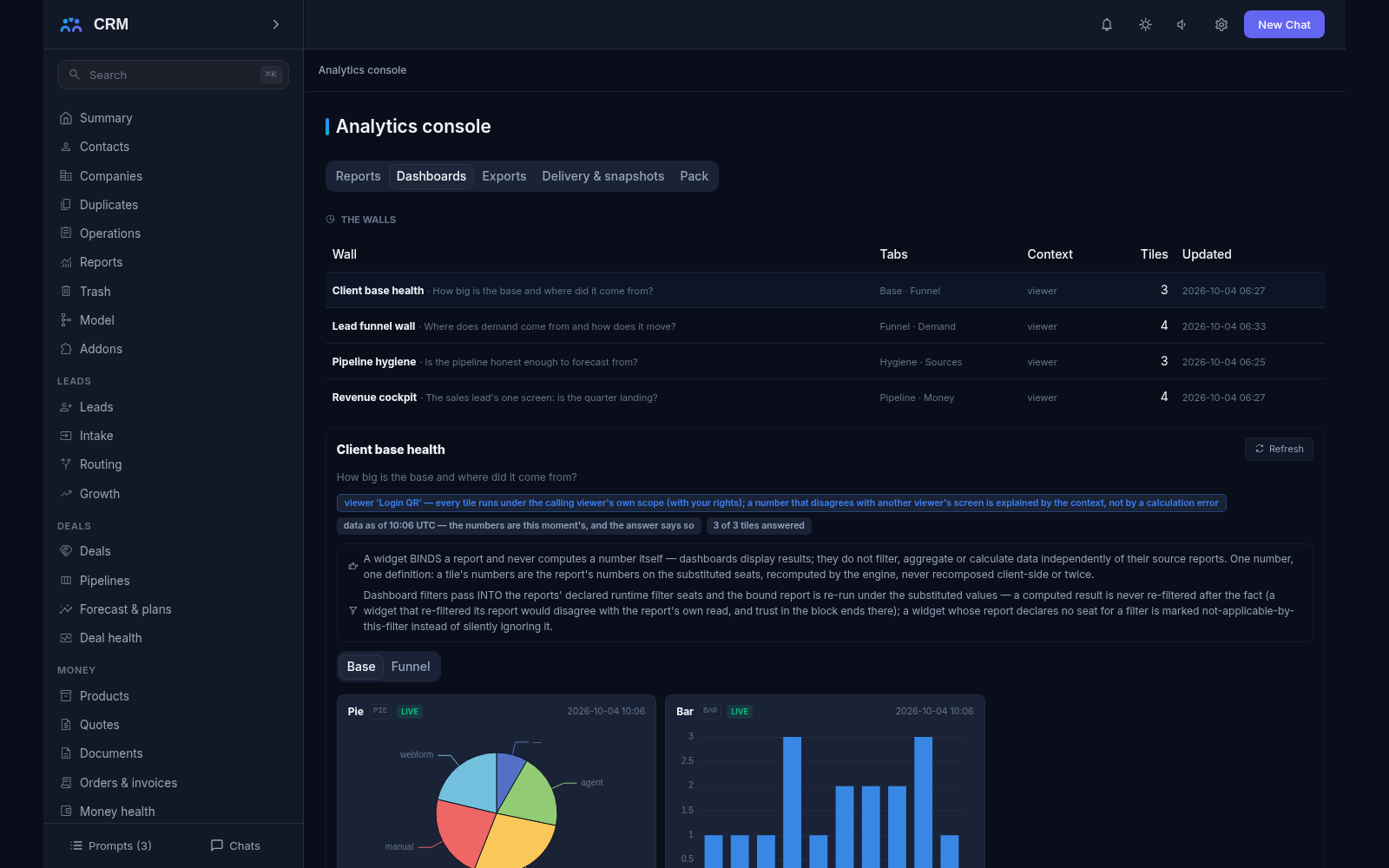The width and height of the screenshot is (1389, 868).
Task: Open Deals tag icon in sidebar
Action: point(66,551)
